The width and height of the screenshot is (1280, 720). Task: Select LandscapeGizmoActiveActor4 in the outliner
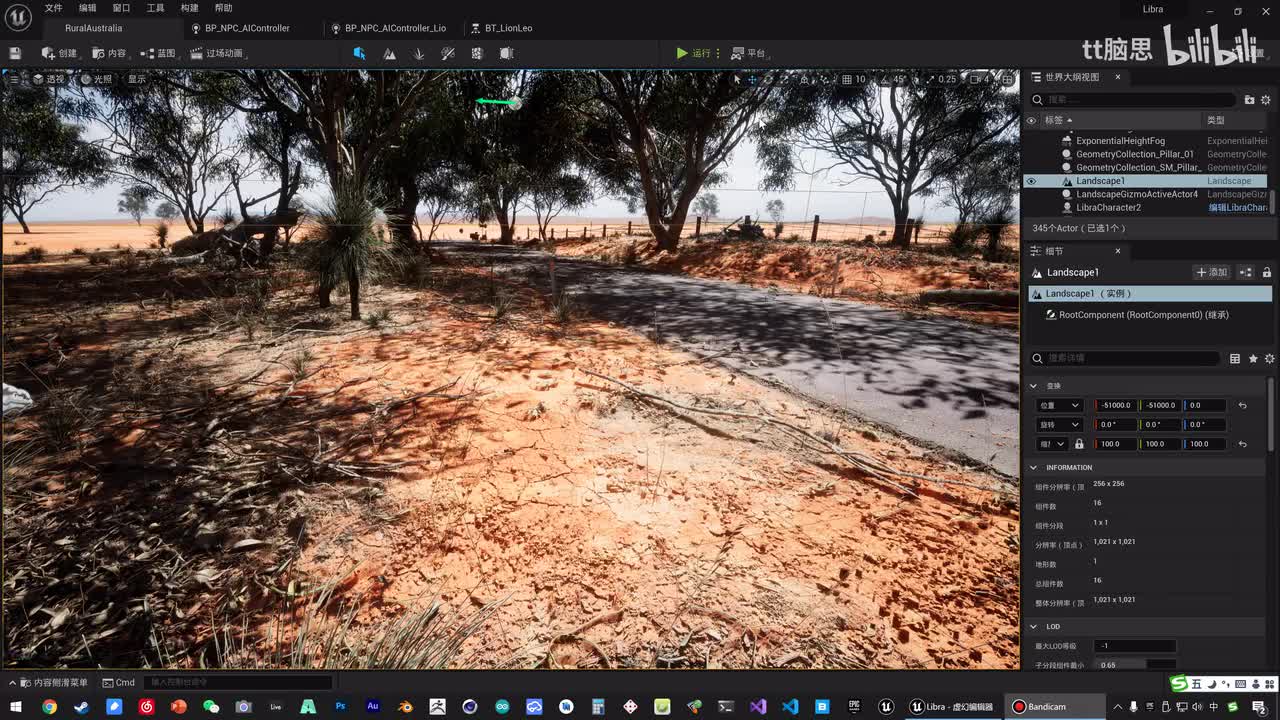[x=1137, y=194]
